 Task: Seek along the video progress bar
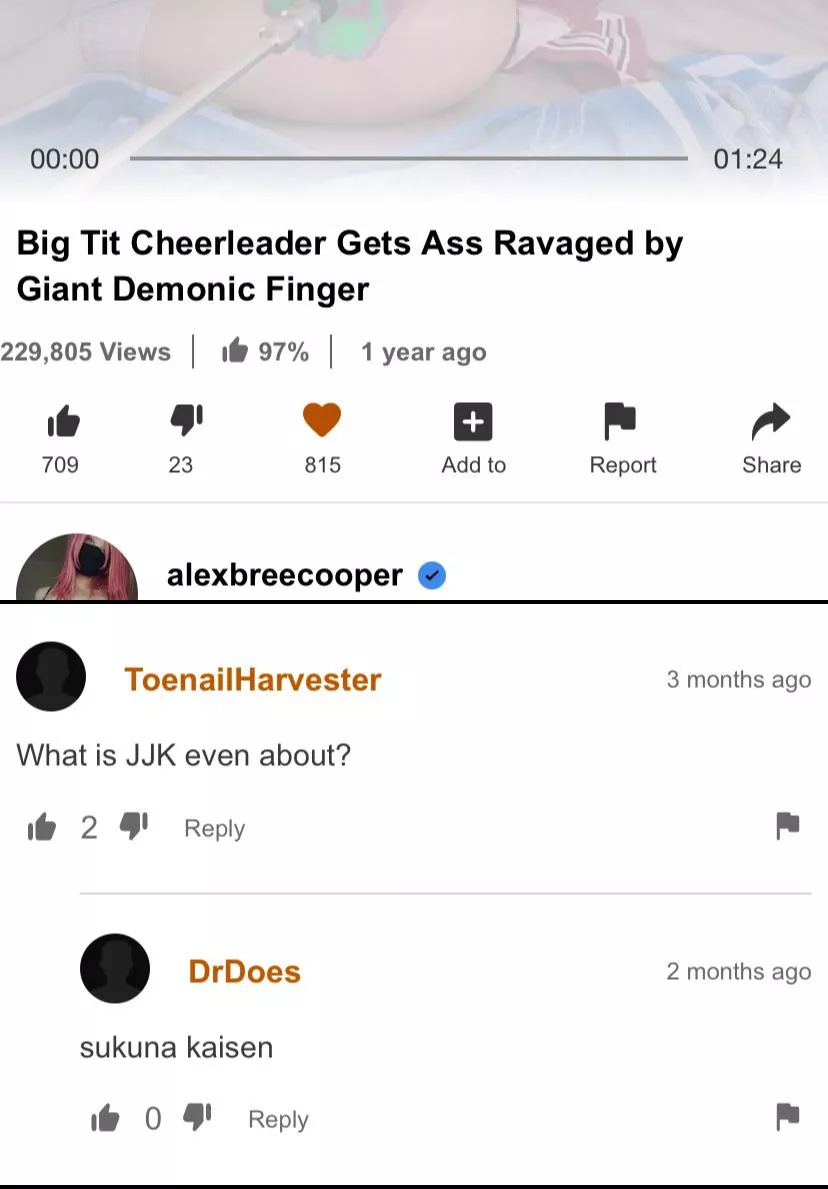click(x=409, y=158)
